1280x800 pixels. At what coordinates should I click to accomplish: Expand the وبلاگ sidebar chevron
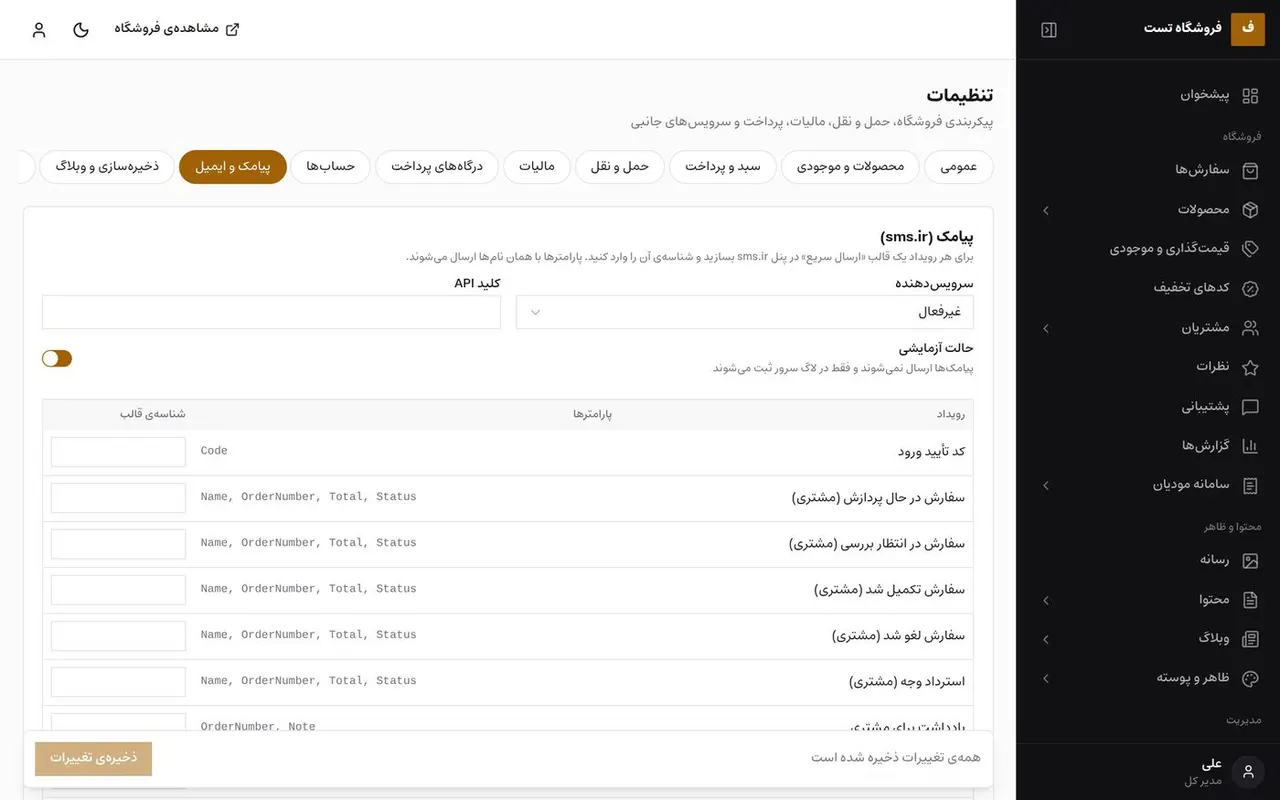(x=1046, y=639)
